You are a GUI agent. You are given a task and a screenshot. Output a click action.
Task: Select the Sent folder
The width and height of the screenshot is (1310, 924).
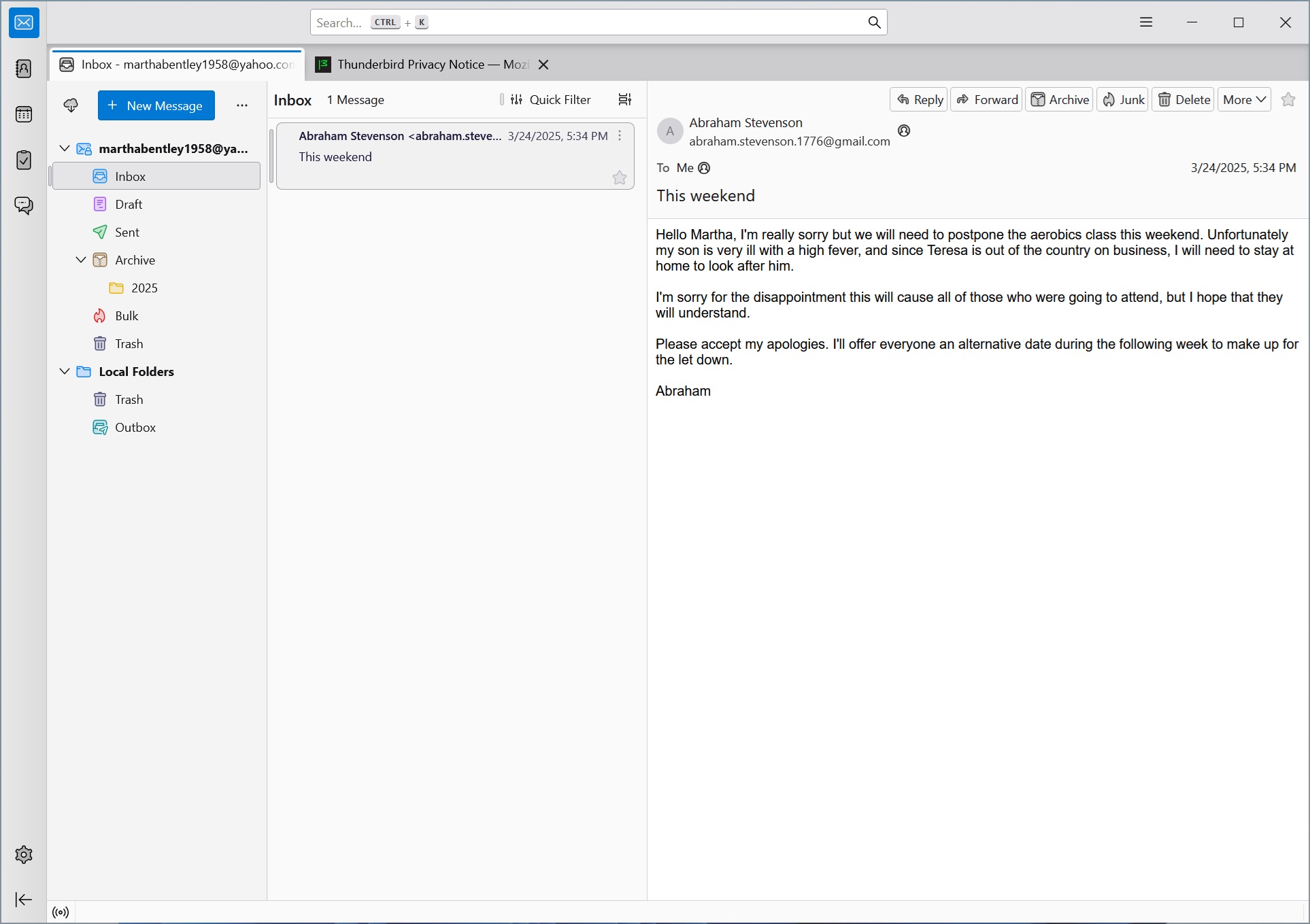pyautogui.click(x=127, y=232)
